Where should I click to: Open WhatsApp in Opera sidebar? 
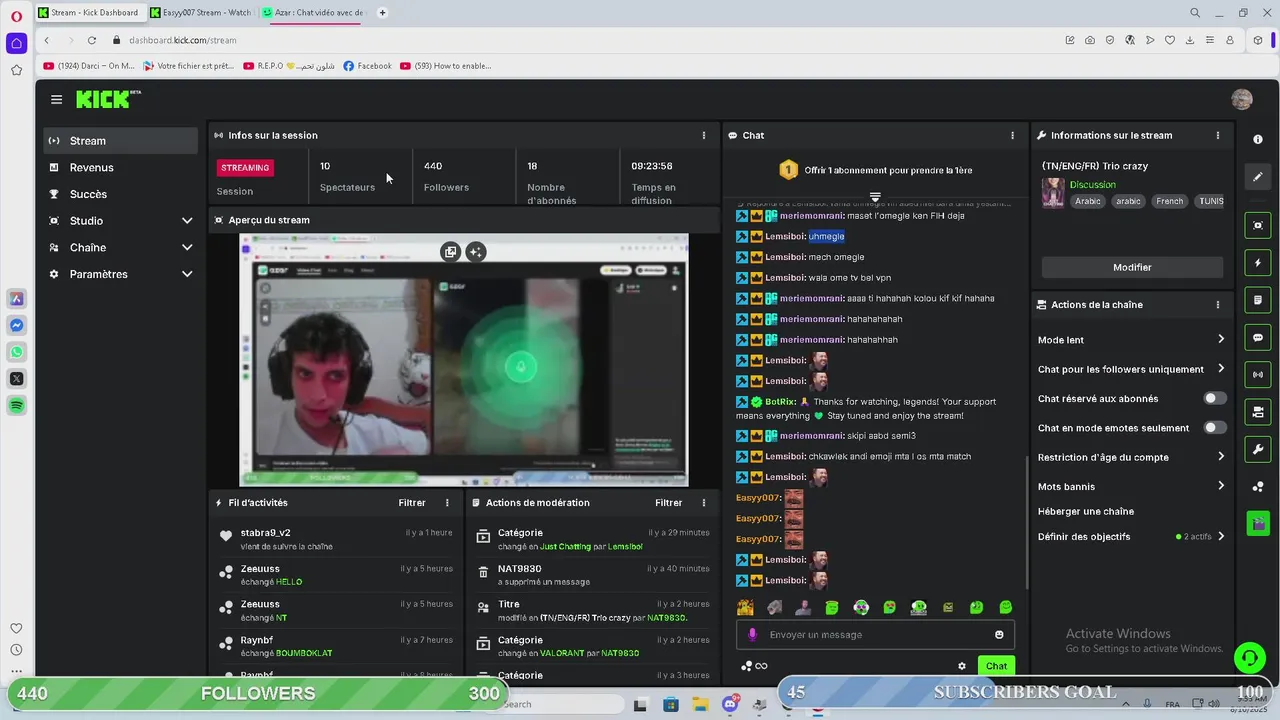(x=16, y=352)
